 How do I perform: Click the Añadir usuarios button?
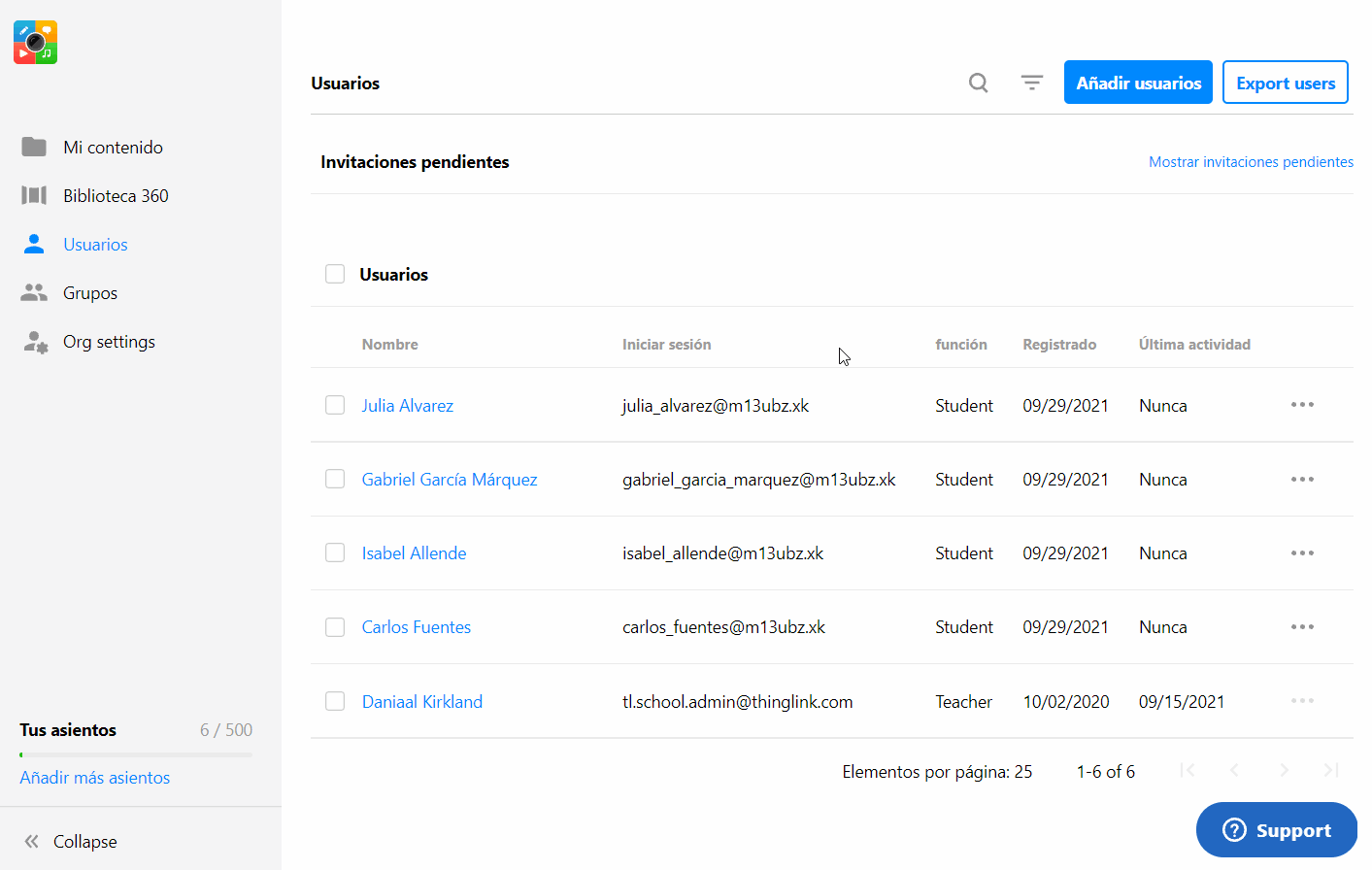point(1138,83)
